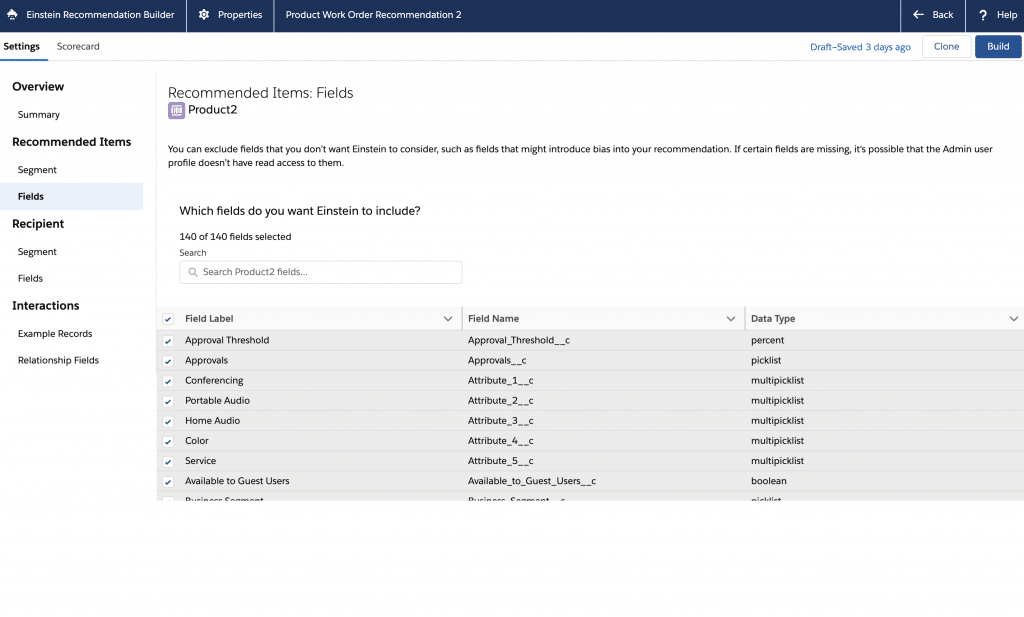Click in the Search Product2 fields box
The height and width of the screenshot is (617, 1024).
click(x=321, y=272)
